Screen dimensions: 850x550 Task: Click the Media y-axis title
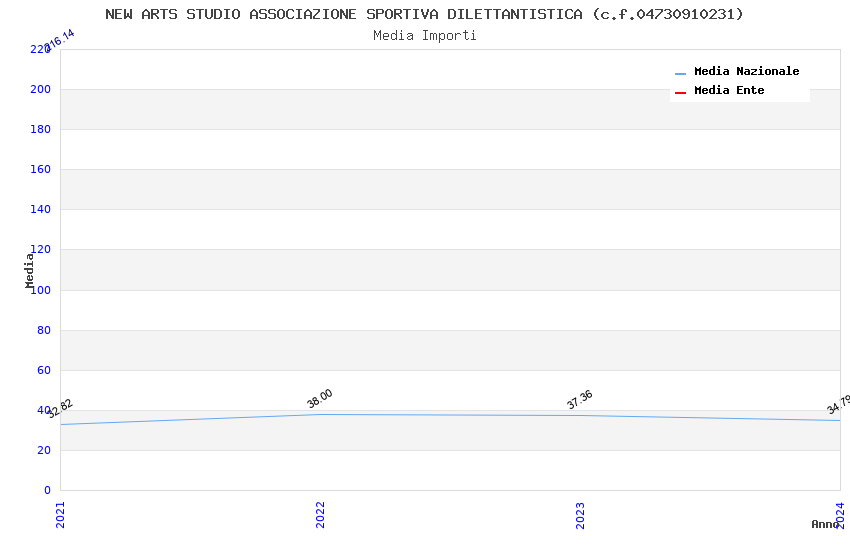point(29,270)
